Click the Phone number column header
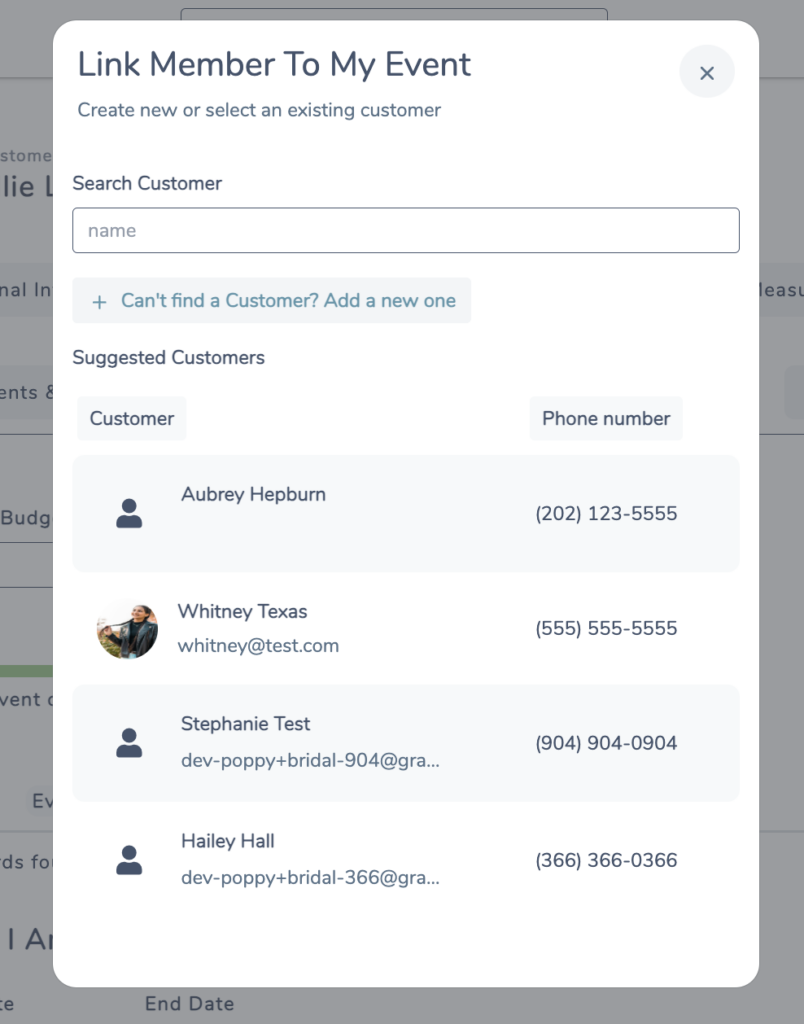The width and height of the screenshot is (804, 1024). (606, 418)
